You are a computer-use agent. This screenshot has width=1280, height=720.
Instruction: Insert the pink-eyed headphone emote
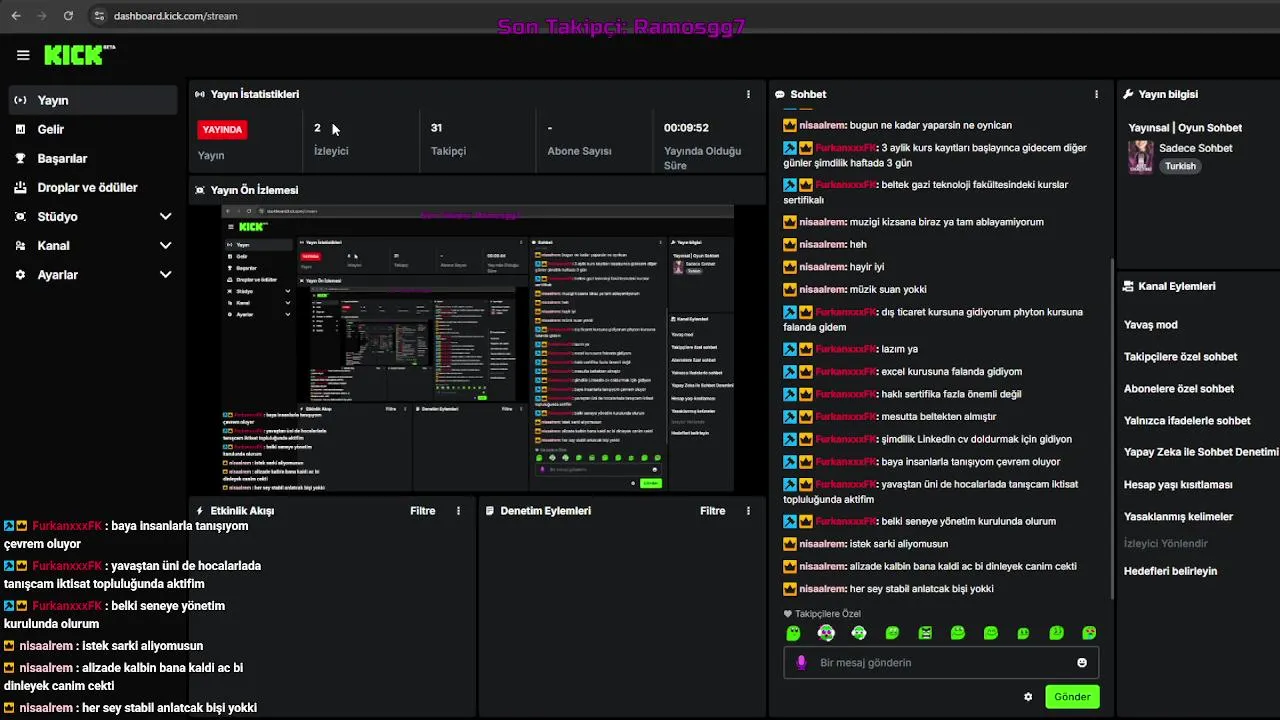[x=826, y=633]
